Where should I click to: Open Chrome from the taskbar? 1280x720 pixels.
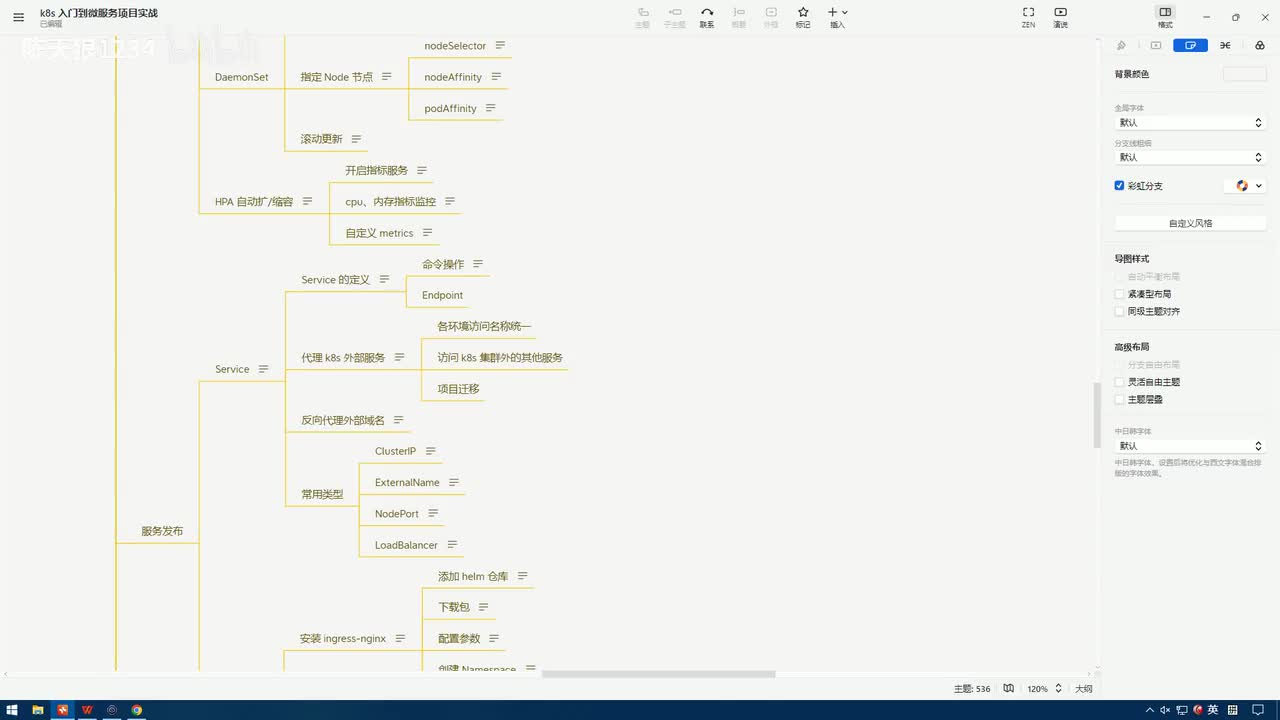137,710
